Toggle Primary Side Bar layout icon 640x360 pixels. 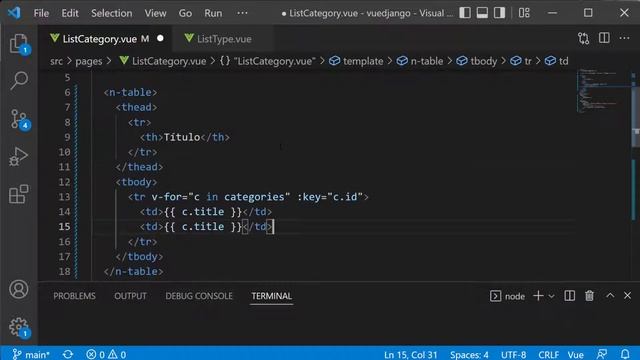point(465,13)
